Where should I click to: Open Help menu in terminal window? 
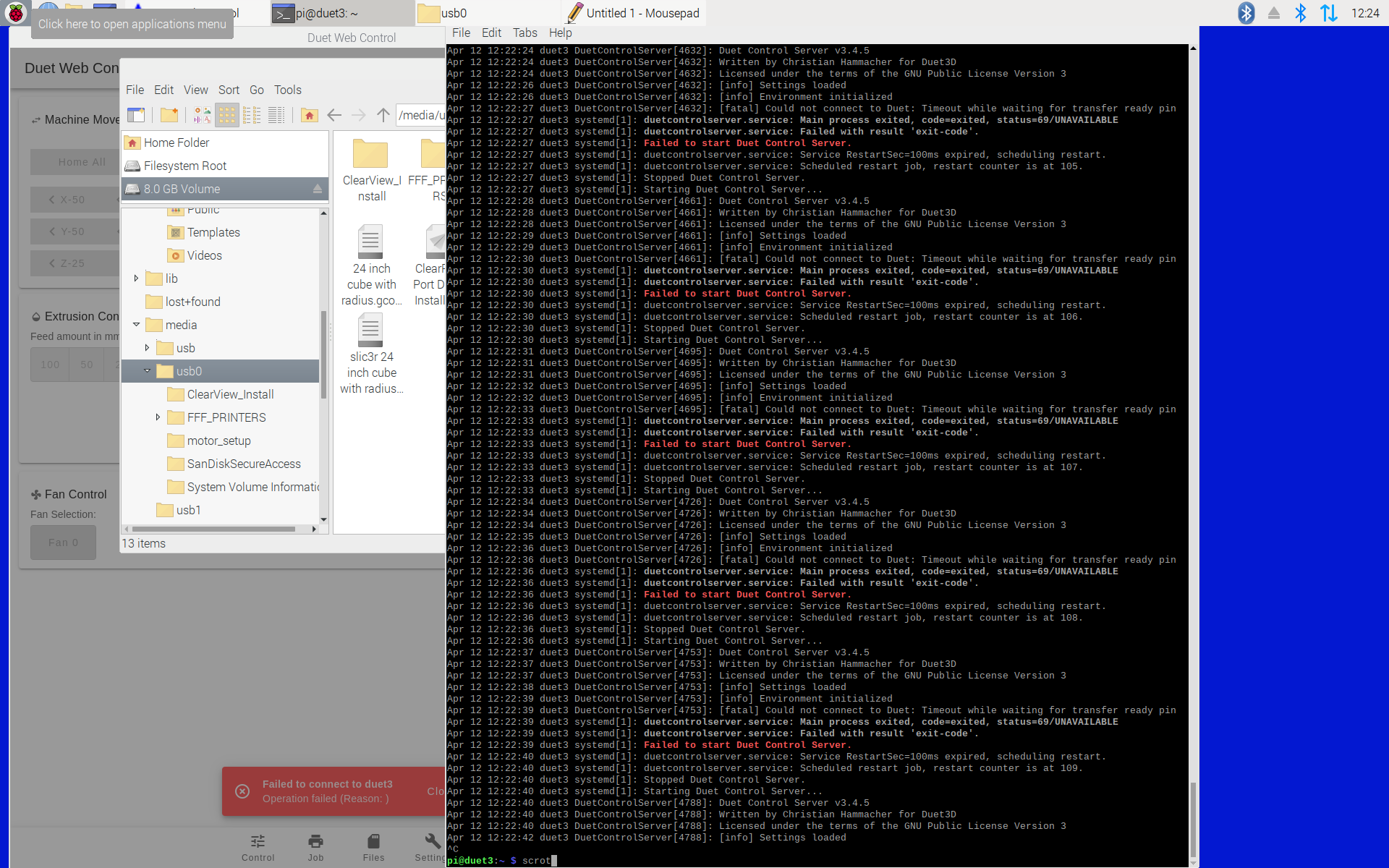[560, 33]
